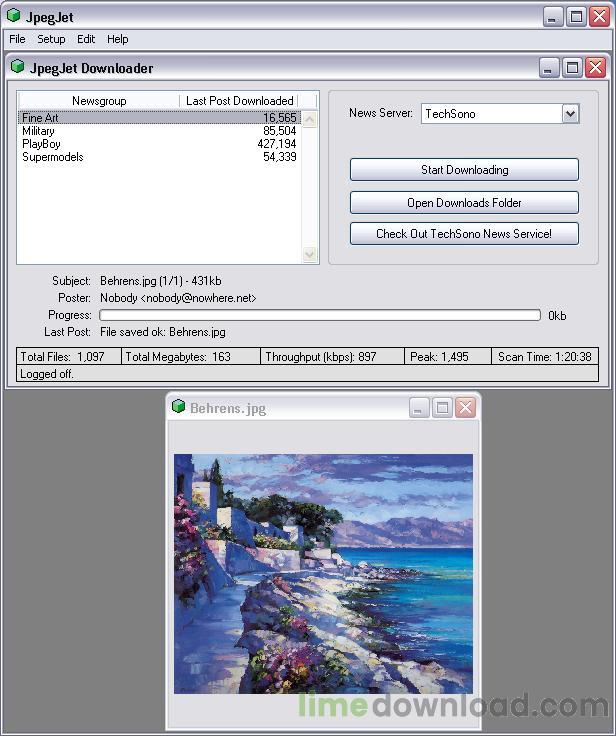Click the newsgroup list scroll down arrow
Screen dimensions: 616x736
pyautogui.click(x=309, y=254)
